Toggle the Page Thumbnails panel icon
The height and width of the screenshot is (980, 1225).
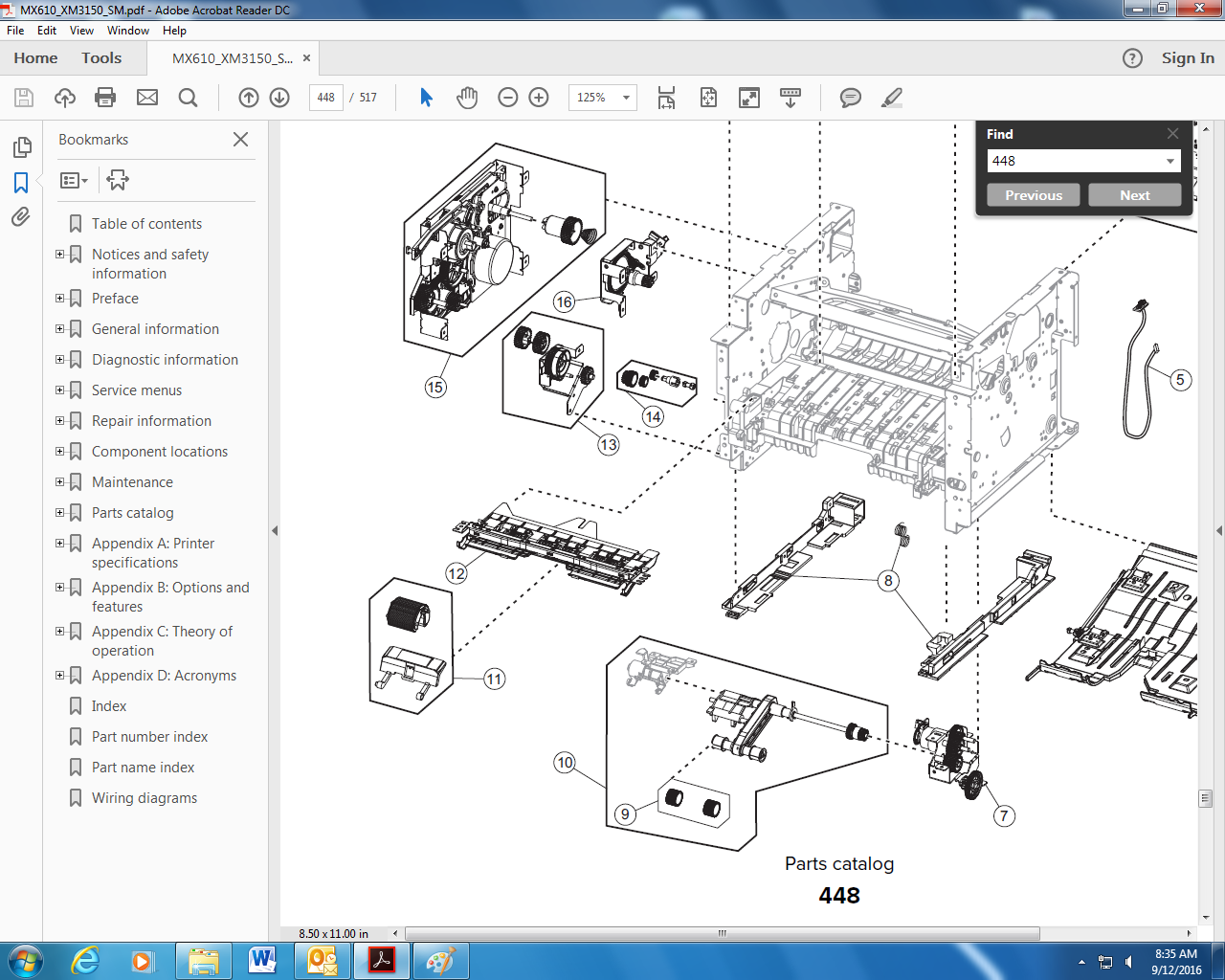[21, 147]
